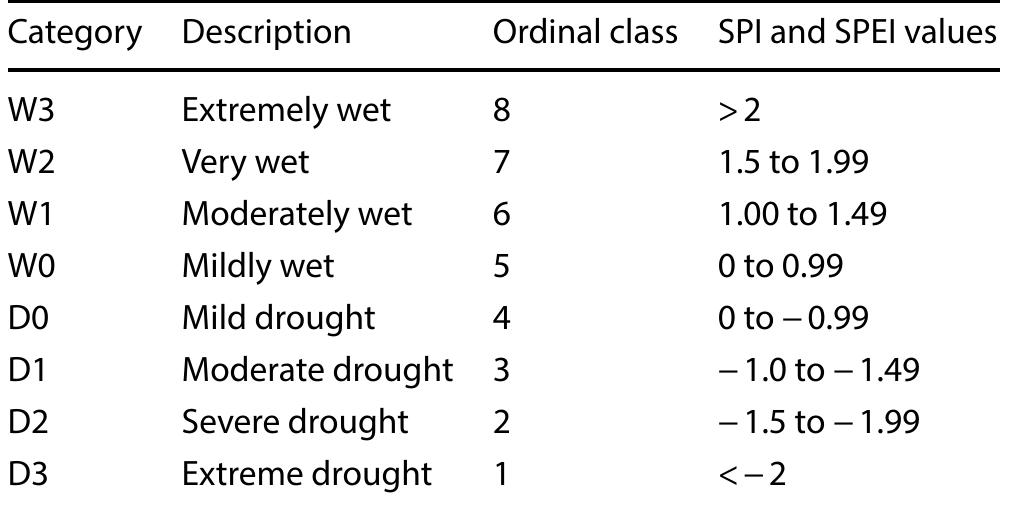The image size is (1010, 508).
Task: Click the Ordinal class column header
Action: tap(586, 33)
